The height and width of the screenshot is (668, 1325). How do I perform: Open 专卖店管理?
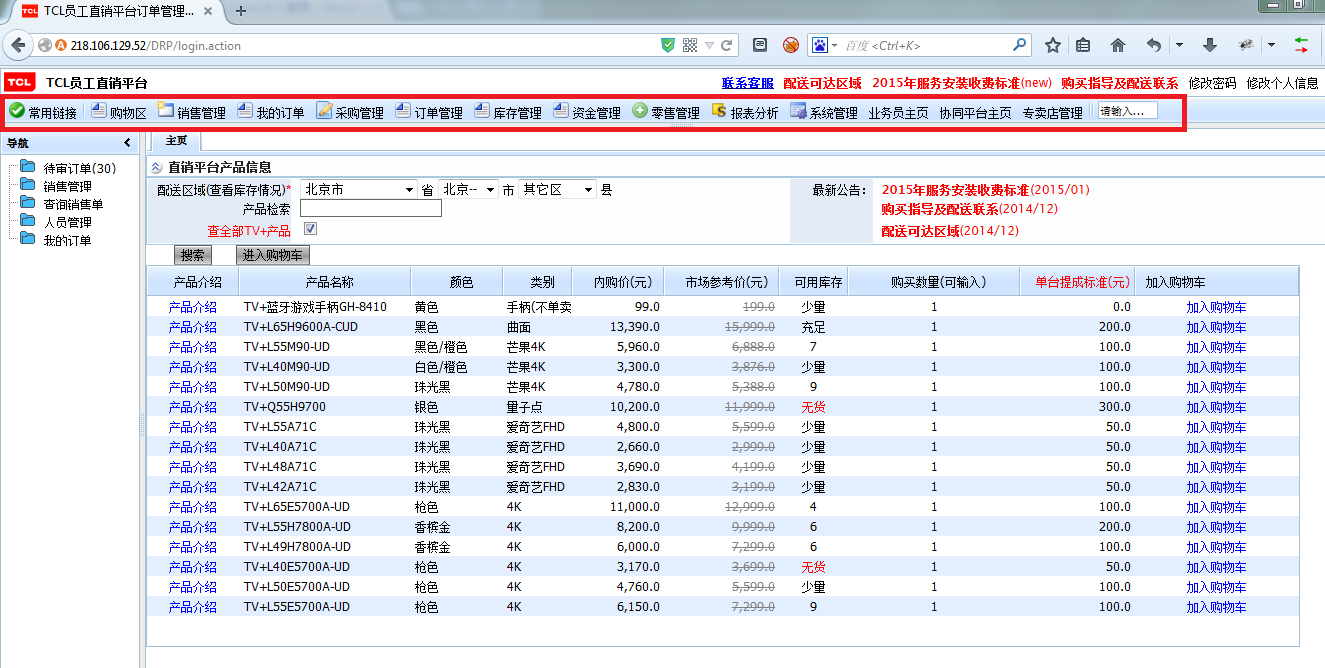[1052, 113]
